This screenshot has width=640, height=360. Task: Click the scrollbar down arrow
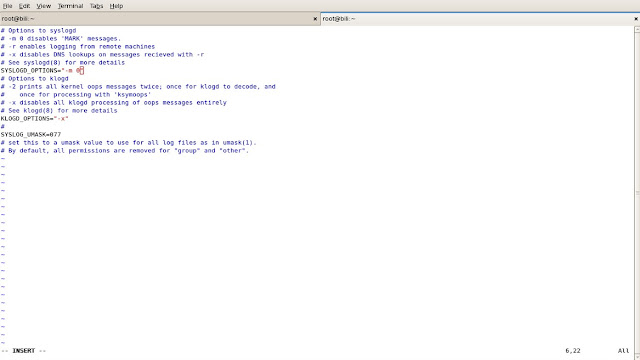point(637,357)
